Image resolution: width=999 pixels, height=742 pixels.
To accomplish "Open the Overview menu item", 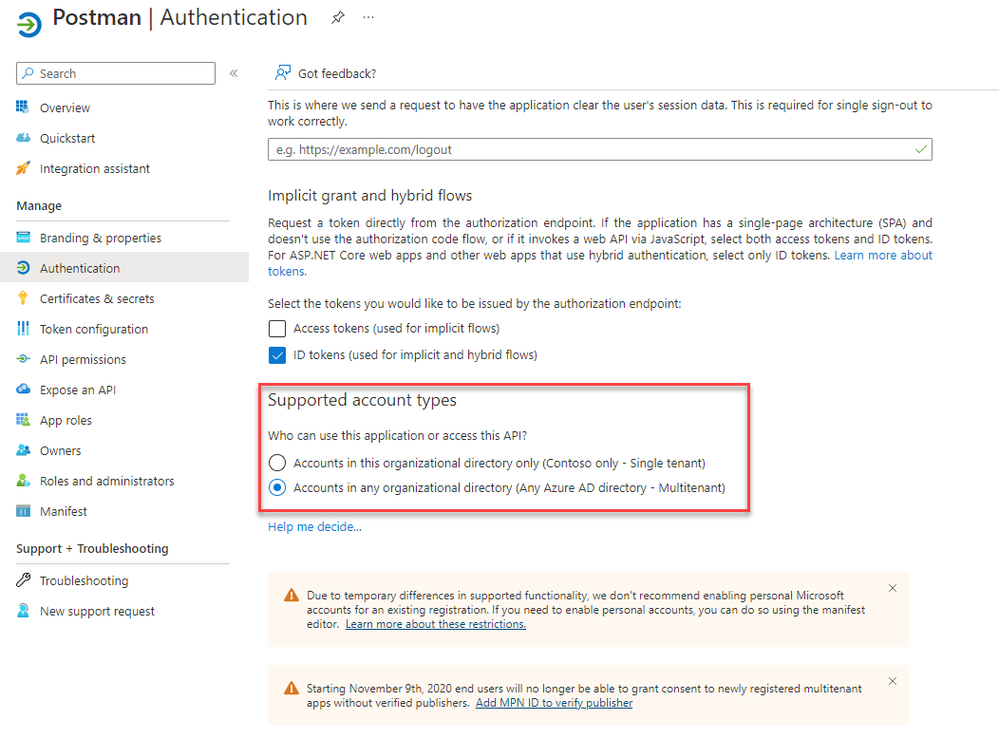I will pos(65,108).
